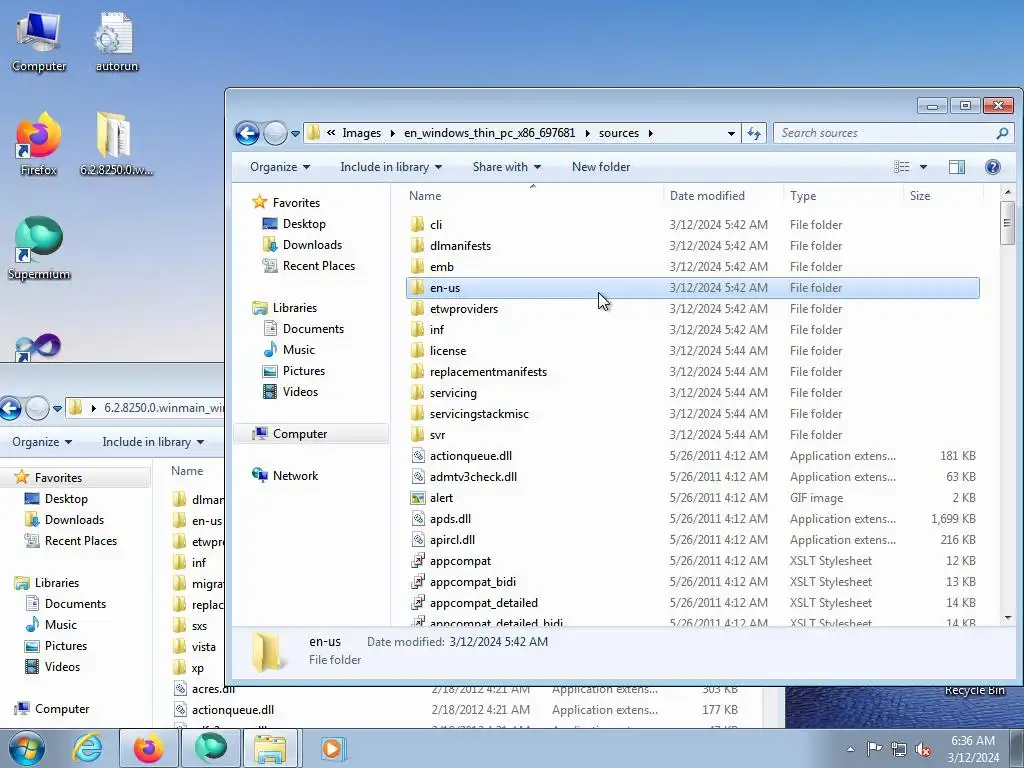
Task: Sort by Date modified column header
Action: coord(724,196)
